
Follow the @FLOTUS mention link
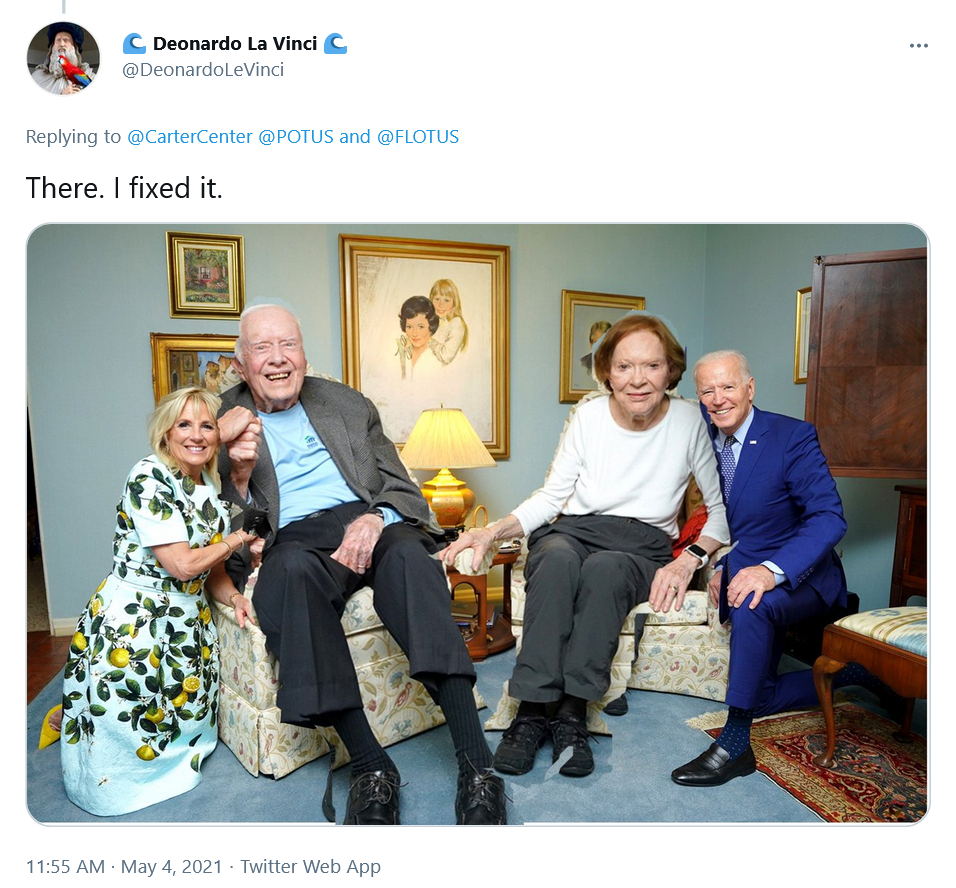pos(418,137)
